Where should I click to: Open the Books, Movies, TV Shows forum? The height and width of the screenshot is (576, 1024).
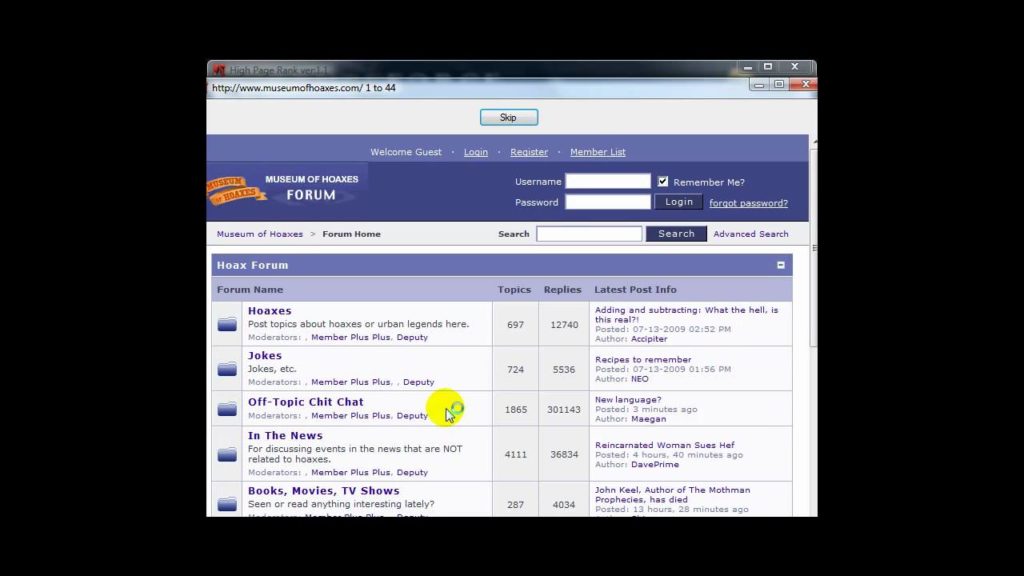pyautogui.click(x=323, y=490)
